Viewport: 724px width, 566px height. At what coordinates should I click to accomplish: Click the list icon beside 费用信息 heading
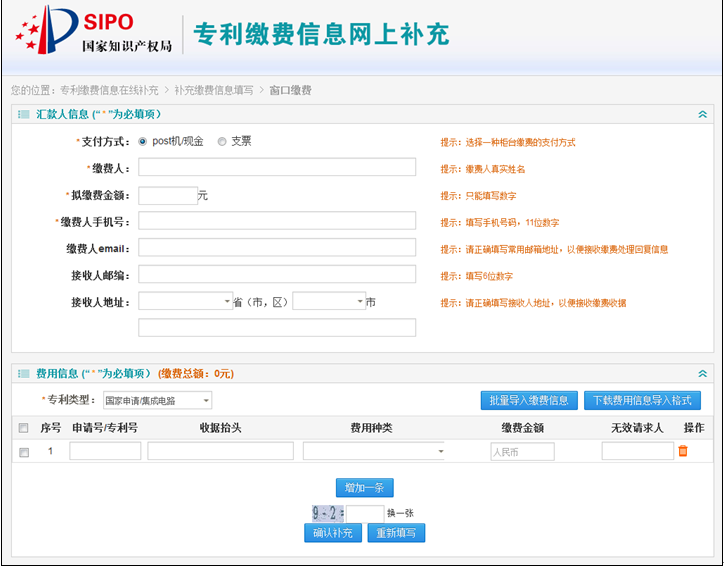[x=23, y=373]
